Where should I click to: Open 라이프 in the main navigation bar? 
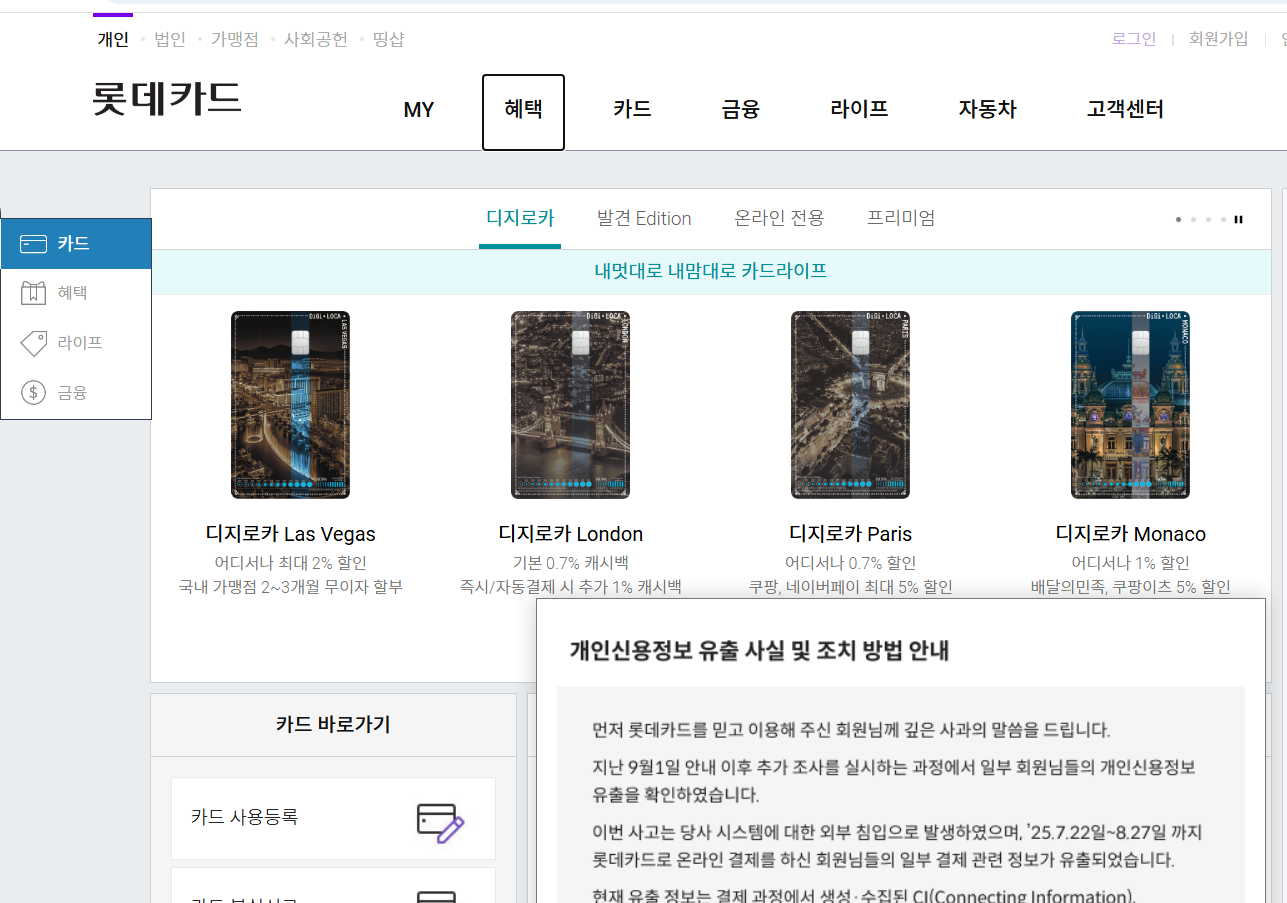(859, 109)
